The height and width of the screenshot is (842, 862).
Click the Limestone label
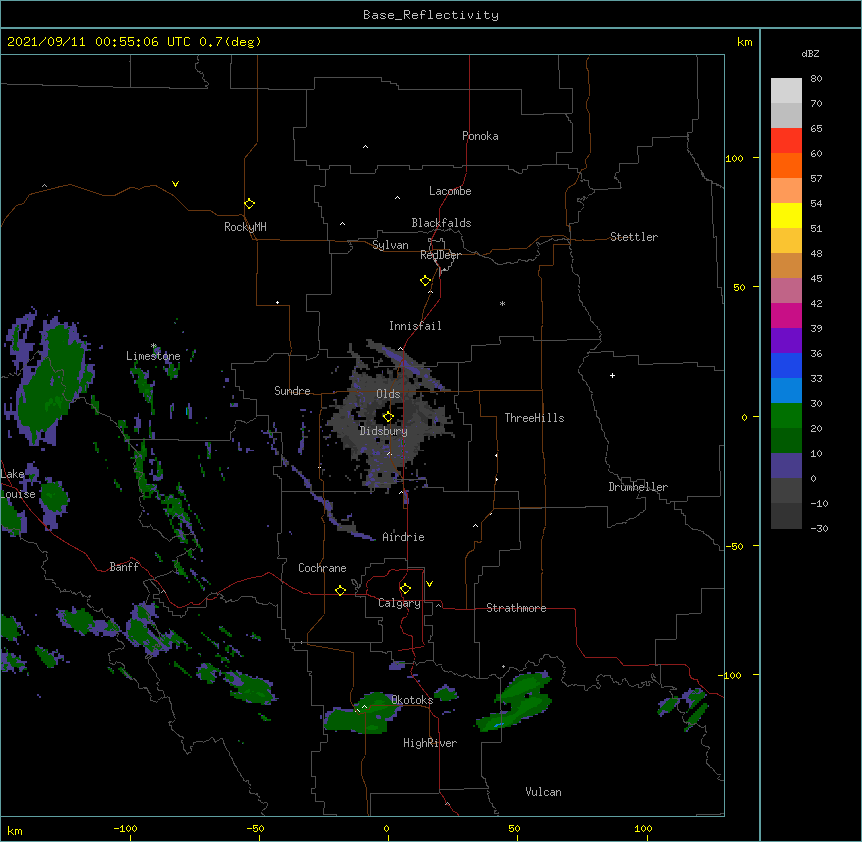153,356
